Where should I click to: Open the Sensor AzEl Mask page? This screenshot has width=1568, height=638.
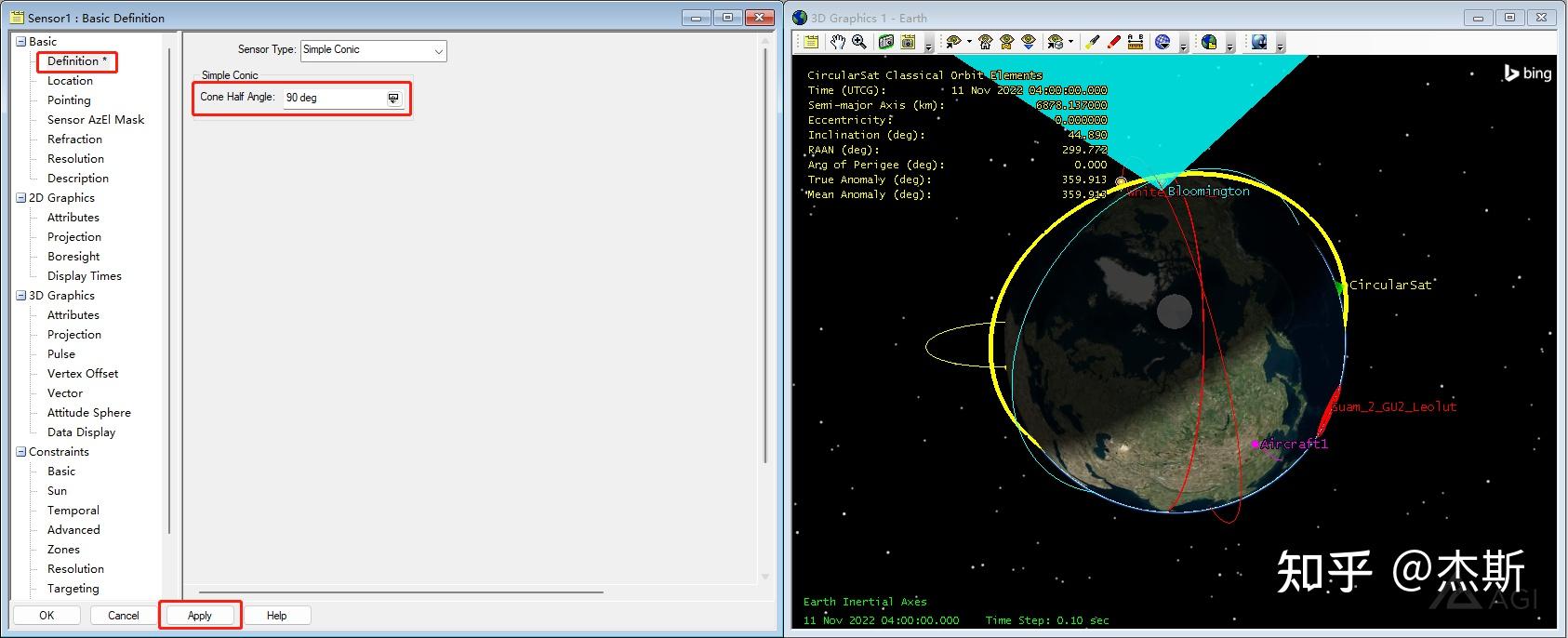click(96, 120)
